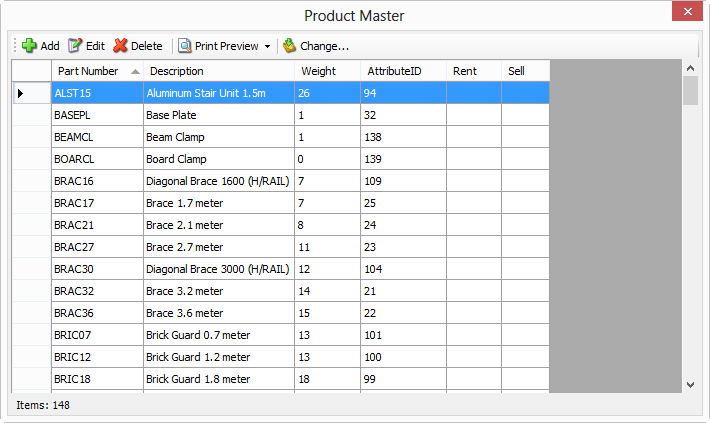Click the Brace 2.1 meter description
Image resolution: width=710 pixels, height=423 pixels.
click(219, 225)
